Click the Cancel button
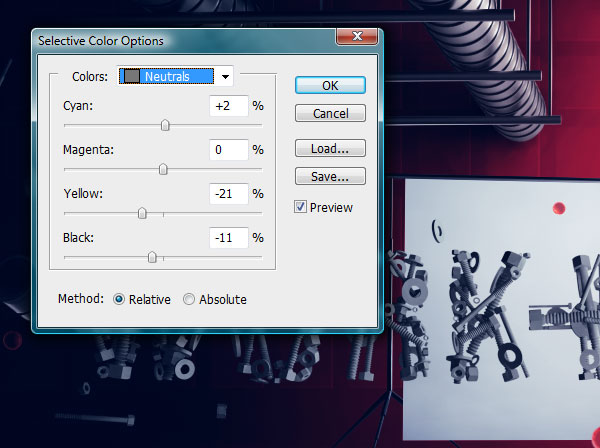 pos(330,113)
